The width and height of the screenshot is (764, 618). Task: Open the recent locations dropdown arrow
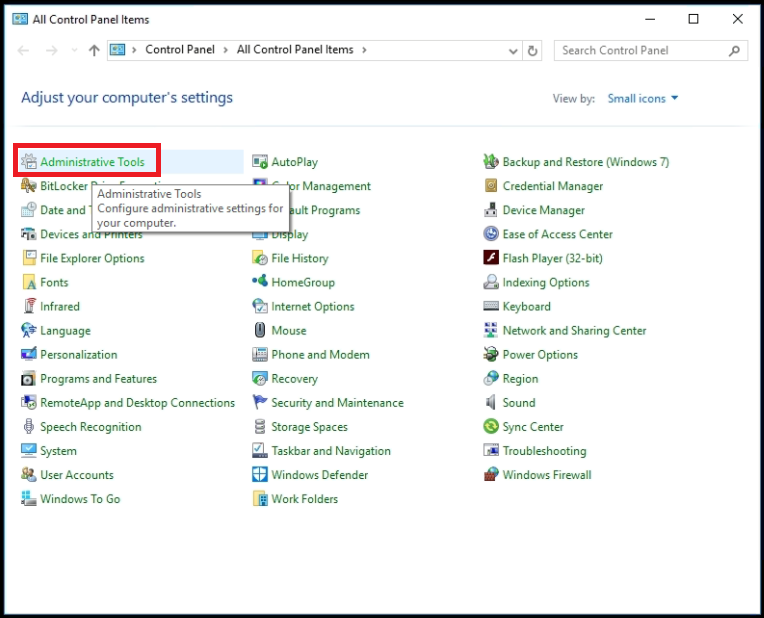(x=74, y=50)
